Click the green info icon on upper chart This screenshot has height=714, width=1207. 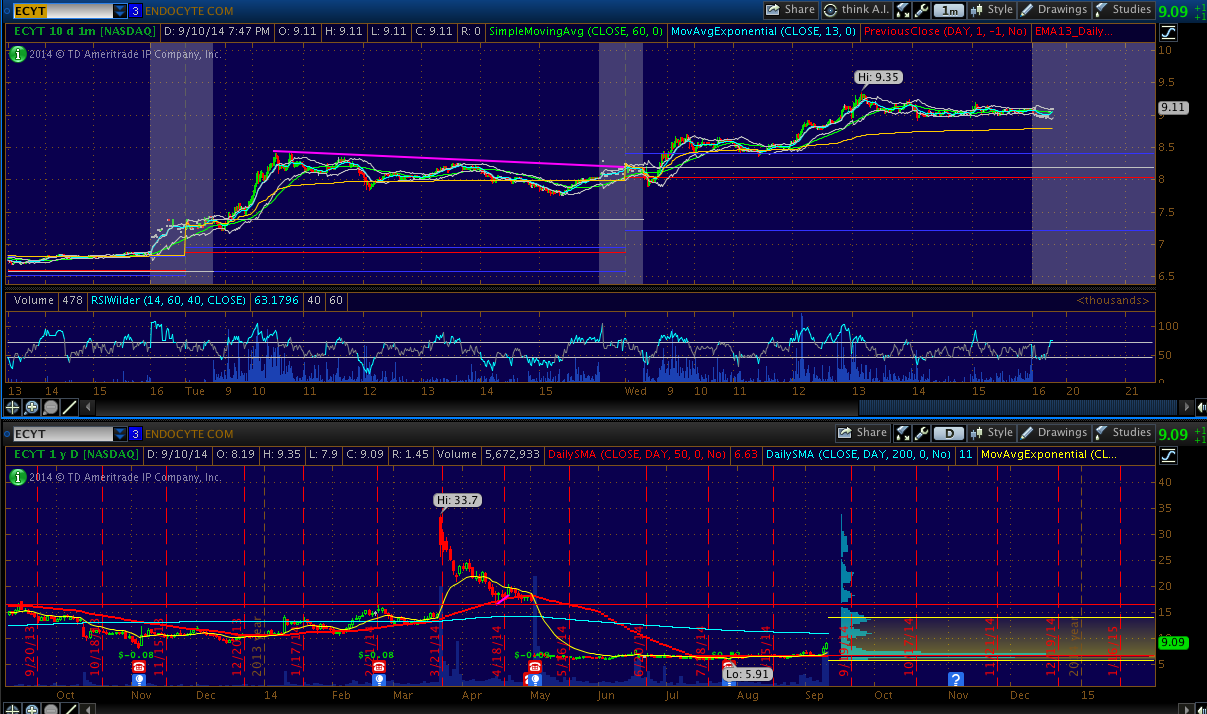16,54
